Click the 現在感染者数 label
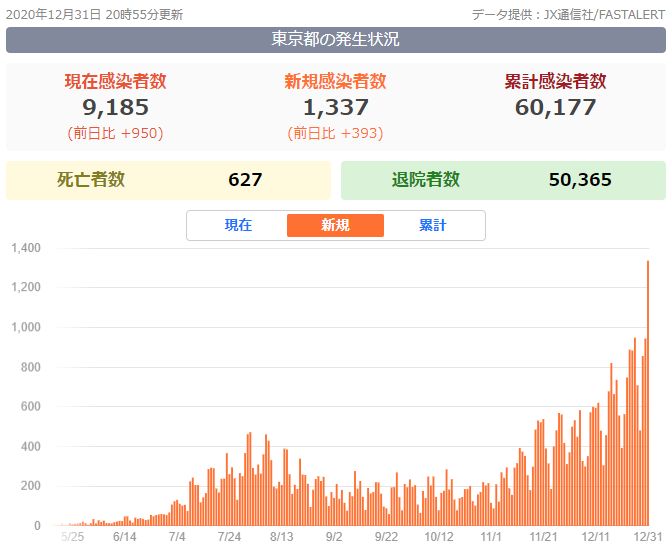This screenshot has height=549, width=672. (116, 81)
